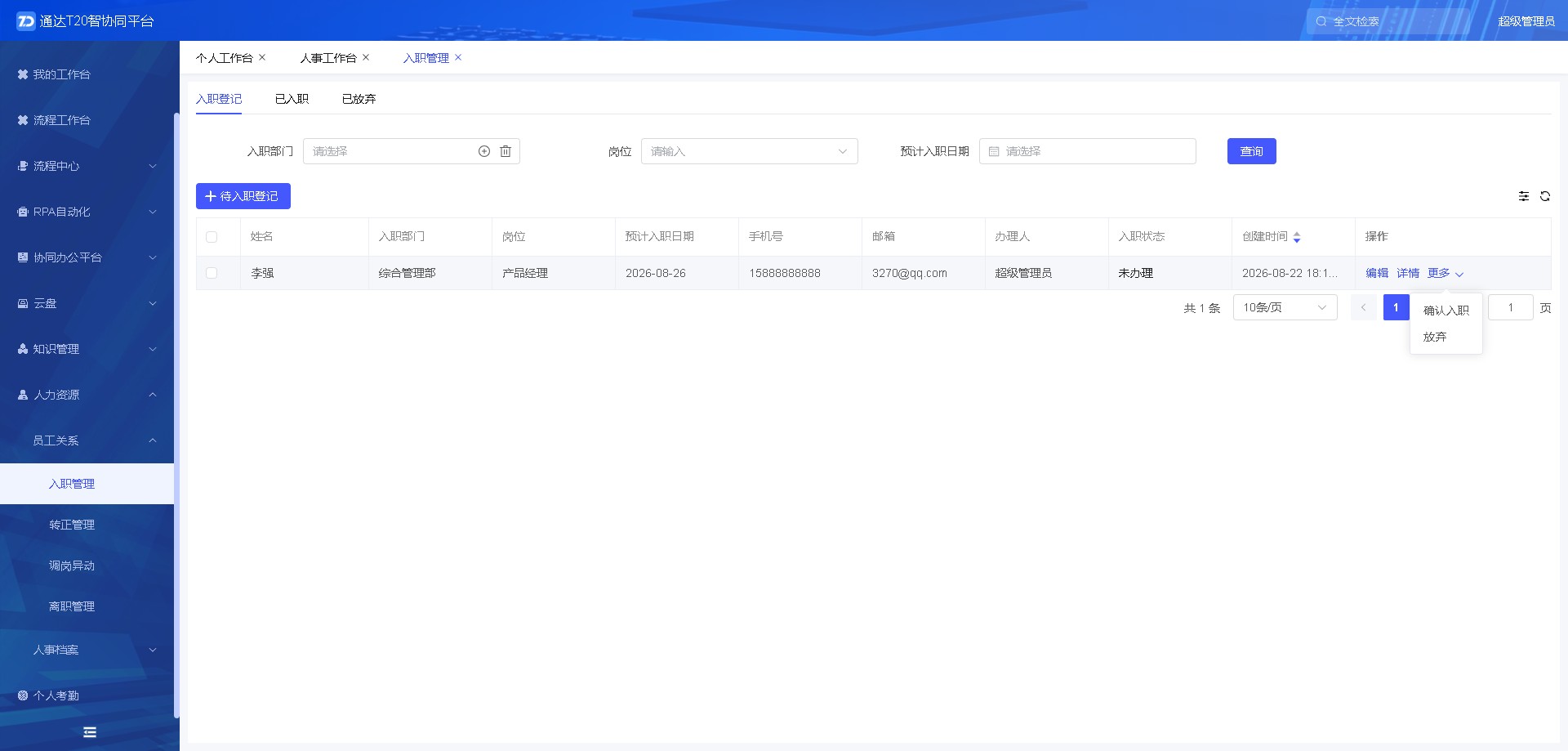The width and height of the screenshot is (1568, 751).
Task: Go to previous page arrow
Action: (1364, 307)
